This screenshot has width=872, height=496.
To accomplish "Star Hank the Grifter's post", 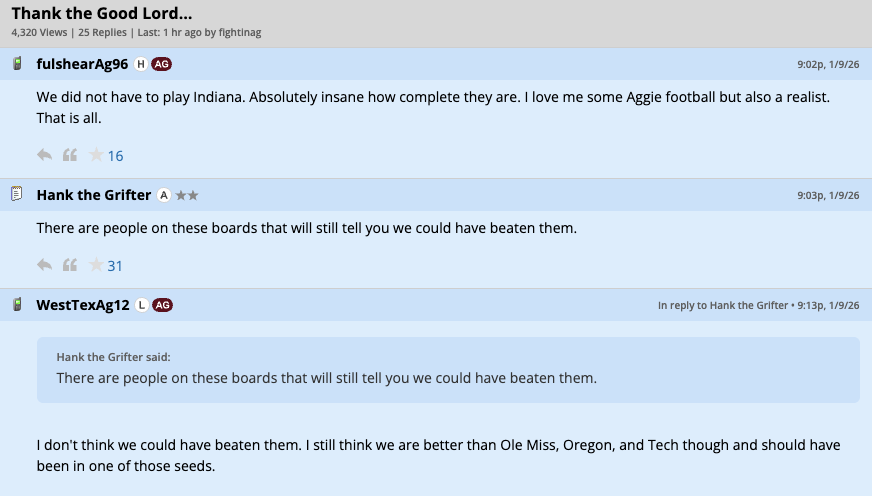I will point(96,265).
